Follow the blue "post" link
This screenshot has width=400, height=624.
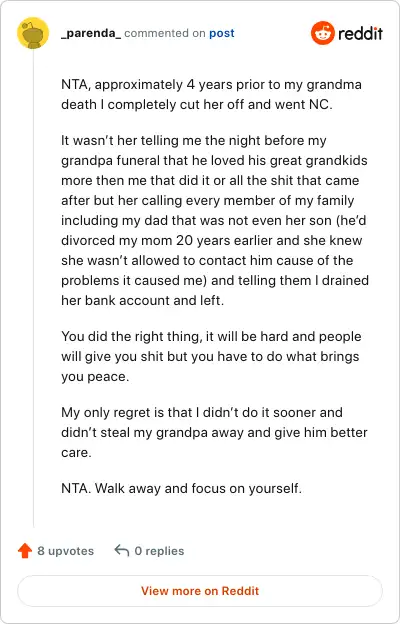tap(222, 33)
